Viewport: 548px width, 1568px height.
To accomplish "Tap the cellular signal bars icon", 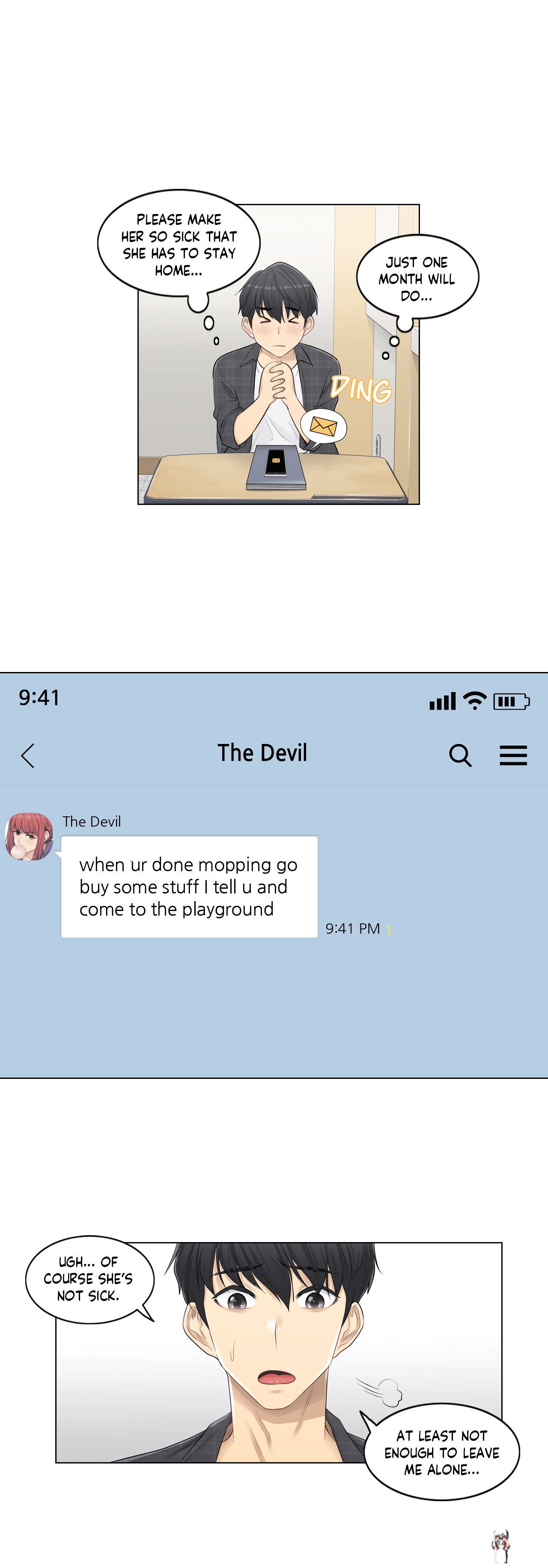I will 442,701.
